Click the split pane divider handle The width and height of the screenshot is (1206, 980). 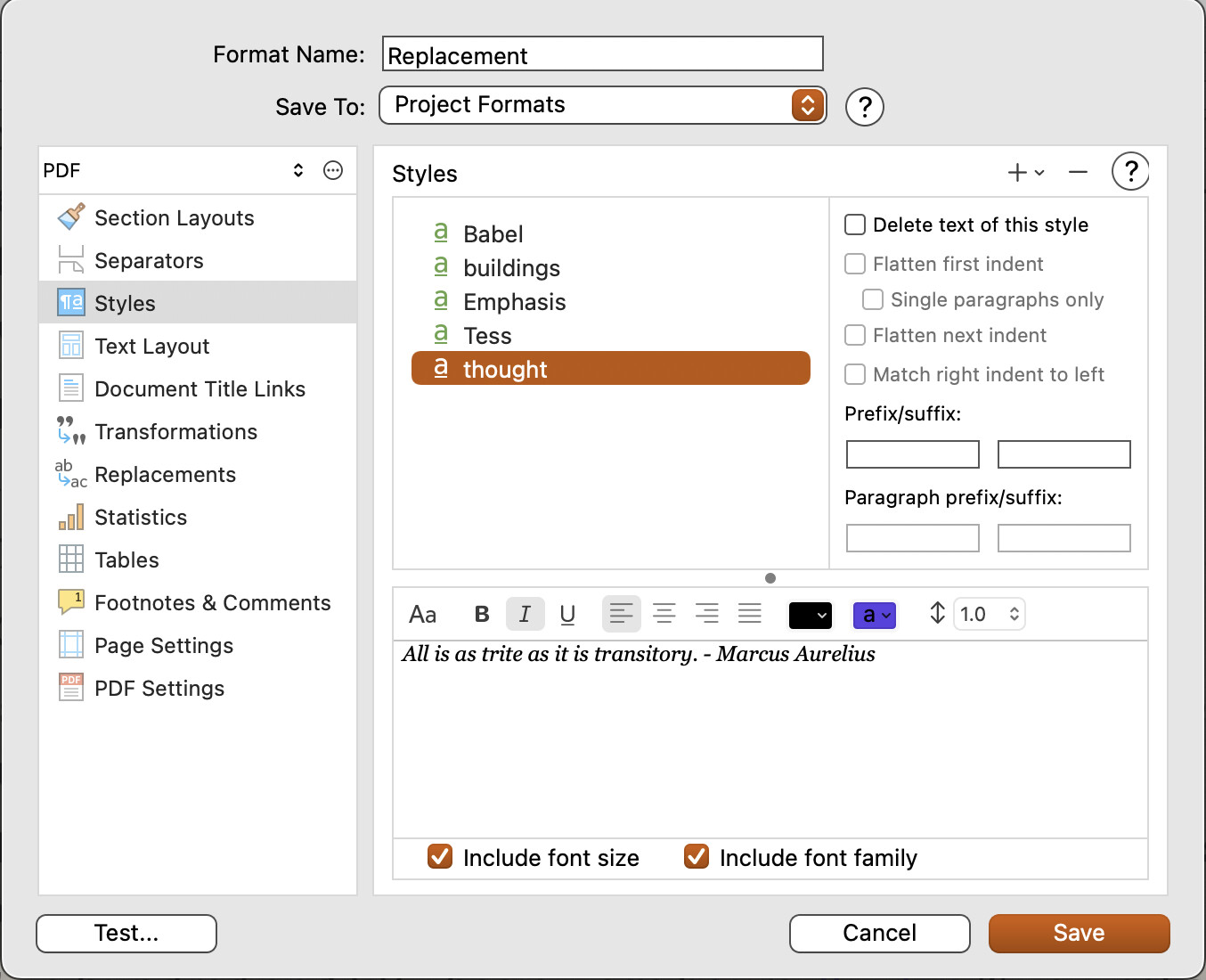770,578
